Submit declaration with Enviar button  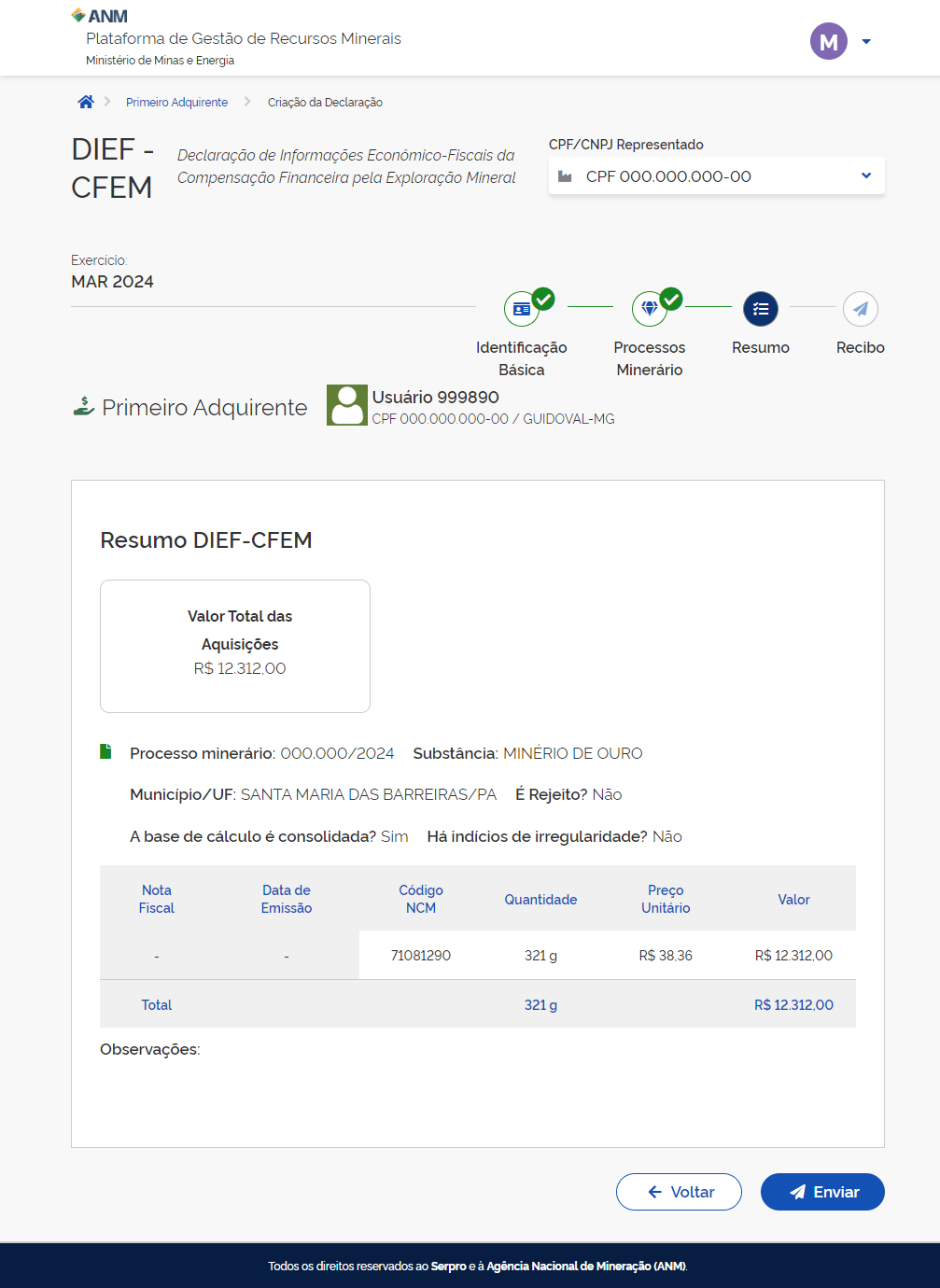(x=822, y=1192)
